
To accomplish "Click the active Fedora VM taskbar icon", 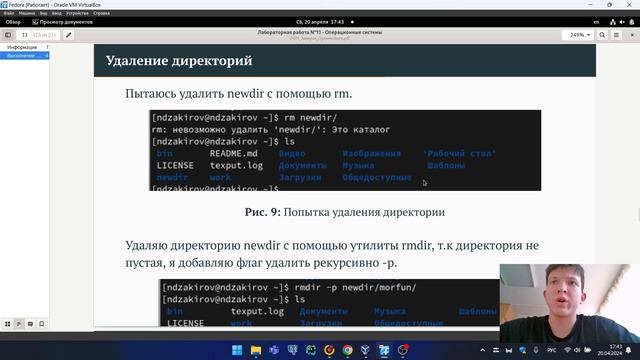I will coord(384,350).
